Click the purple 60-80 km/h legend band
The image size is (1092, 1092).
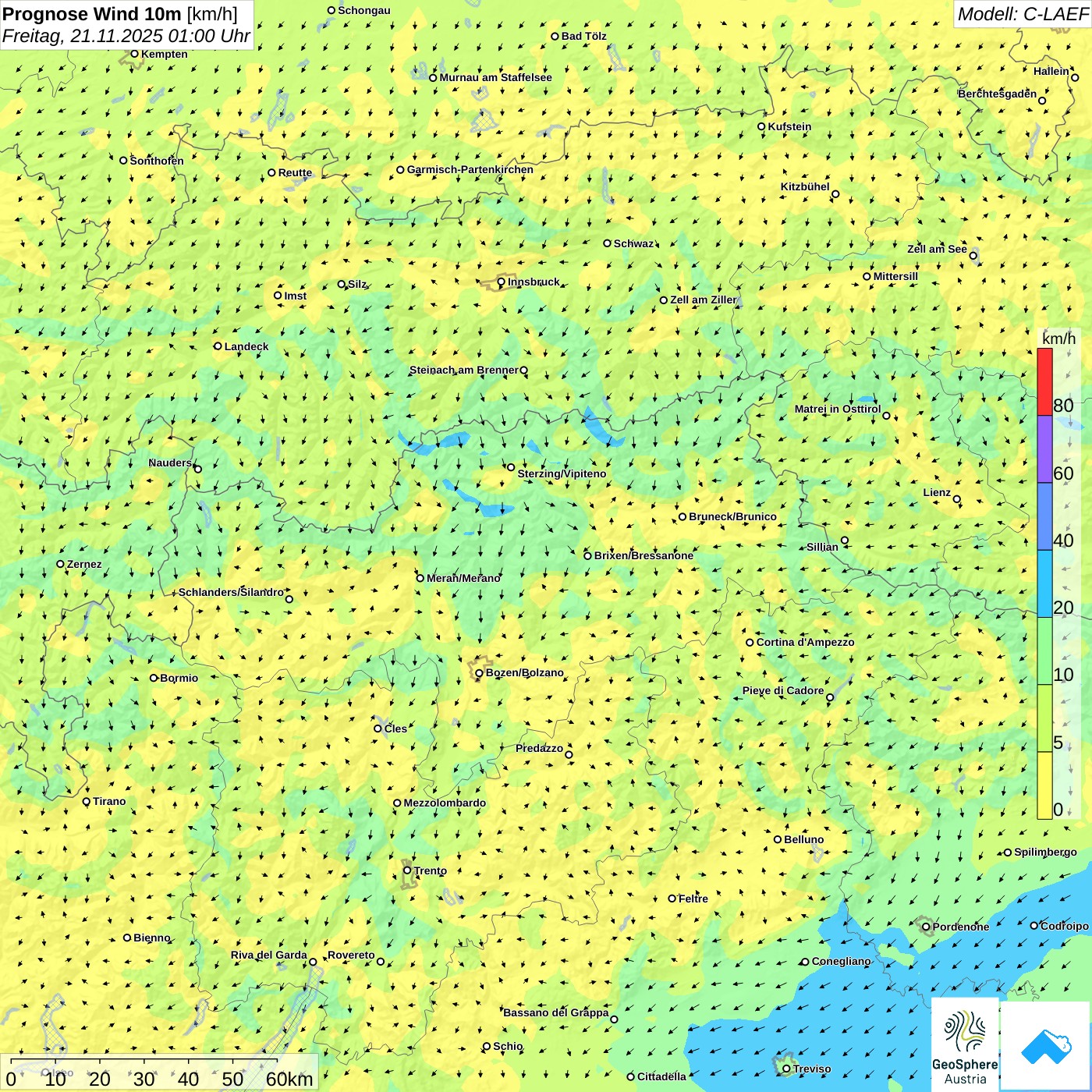pos(1044,449)
